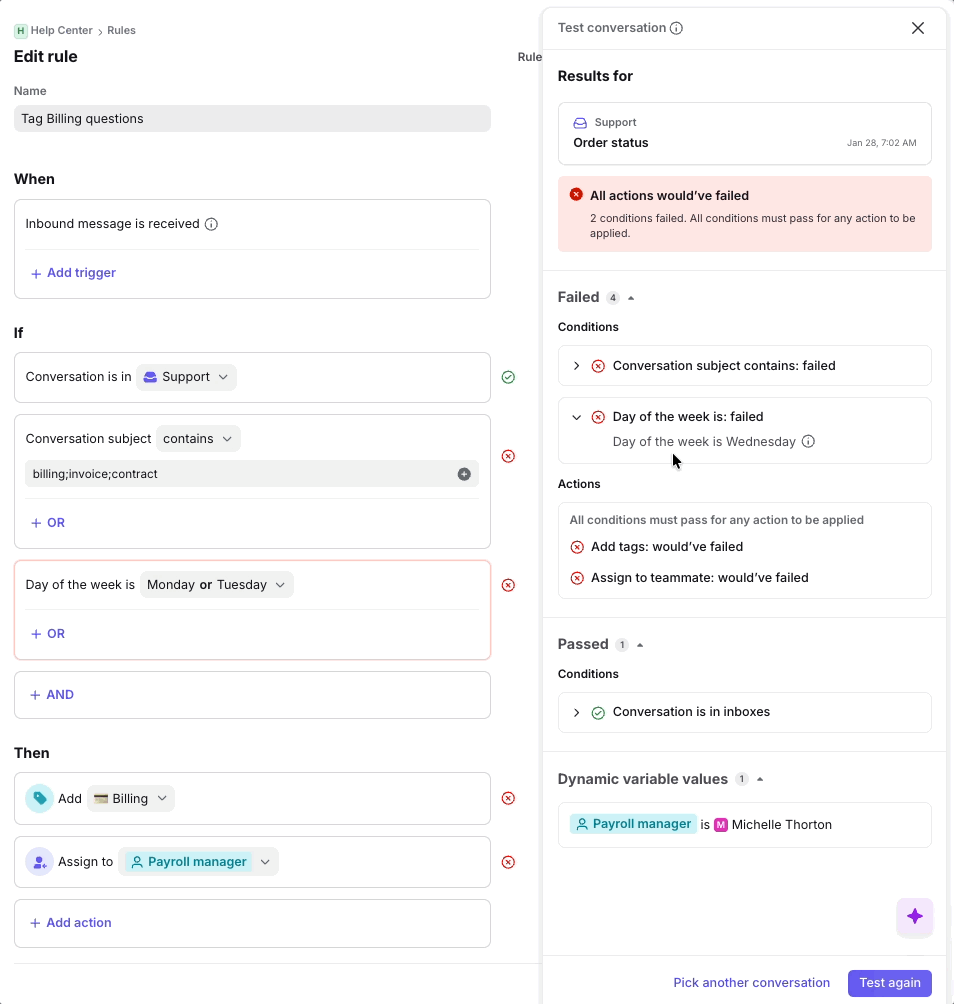Click red failed icon beside Day of week condition

coord(508,585)
